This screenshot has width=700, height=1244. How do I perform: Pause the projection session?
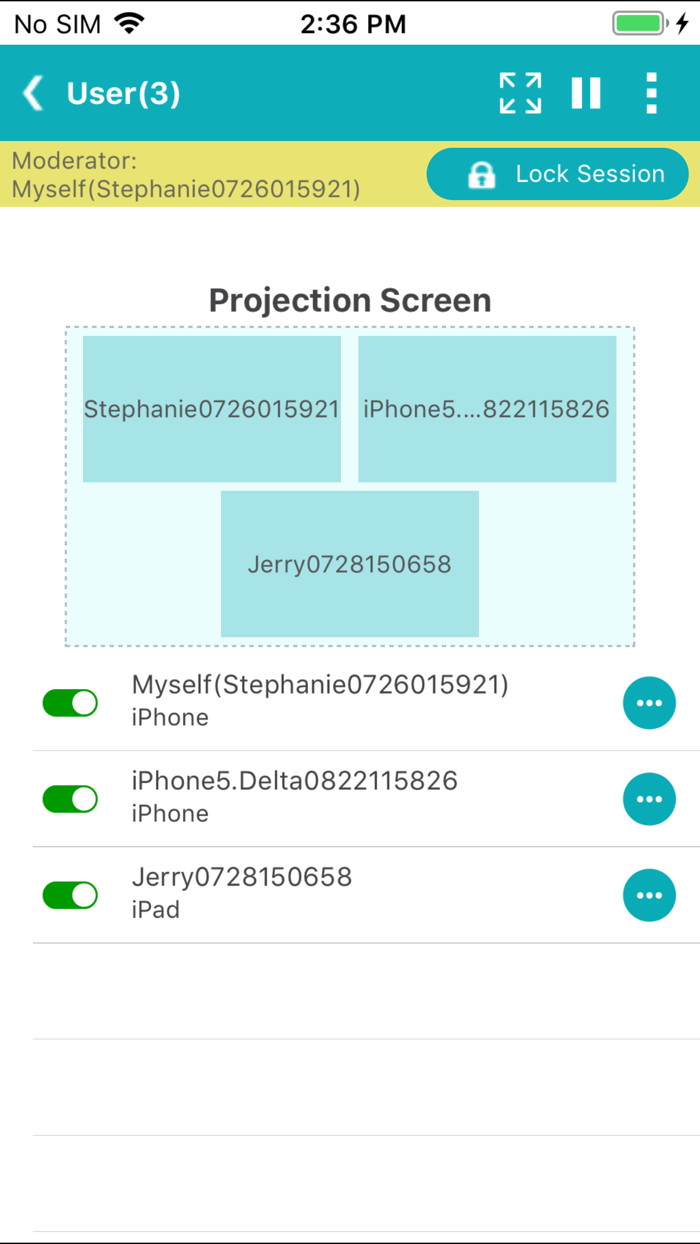(x=585, y=93)
